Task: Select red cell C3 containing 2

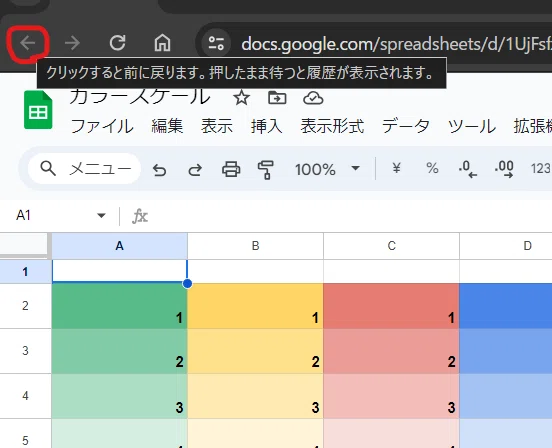Action: coord(391,351)
